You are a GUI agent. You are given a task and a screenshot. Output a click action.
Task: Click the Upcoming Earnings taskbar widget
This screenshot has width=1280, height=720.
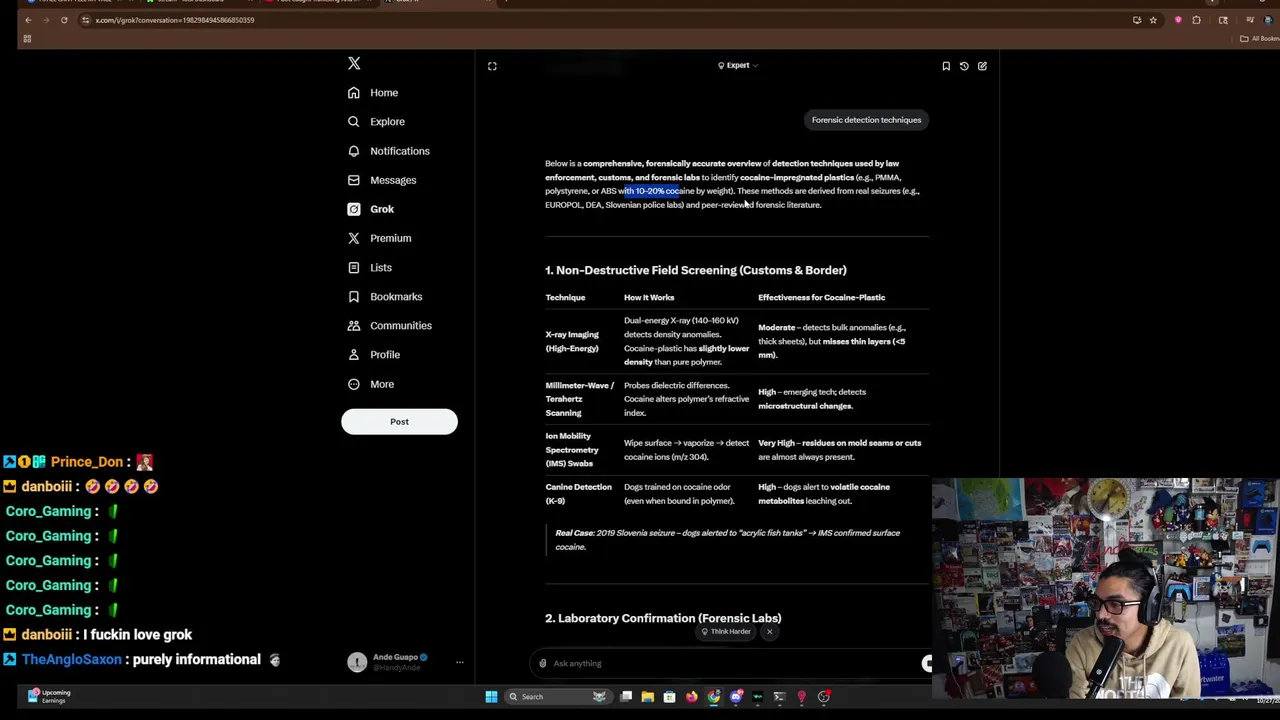pyautogui.click(x=50, y=696)
